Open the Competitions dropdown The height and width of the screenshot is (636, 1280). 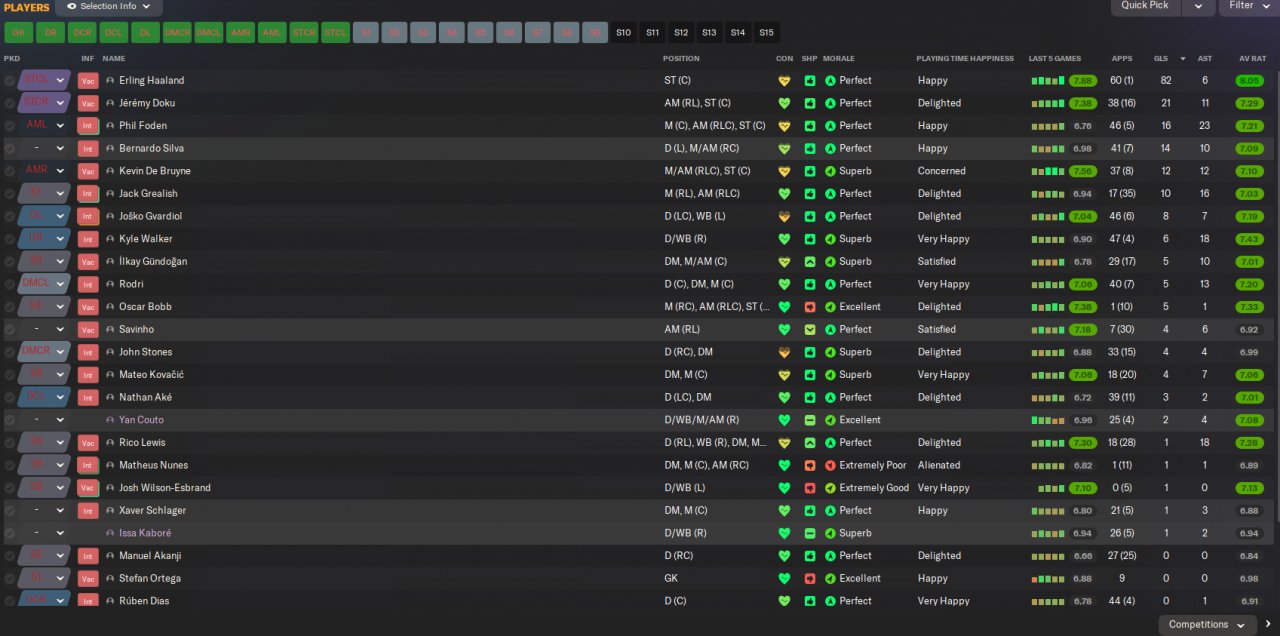1207,625
